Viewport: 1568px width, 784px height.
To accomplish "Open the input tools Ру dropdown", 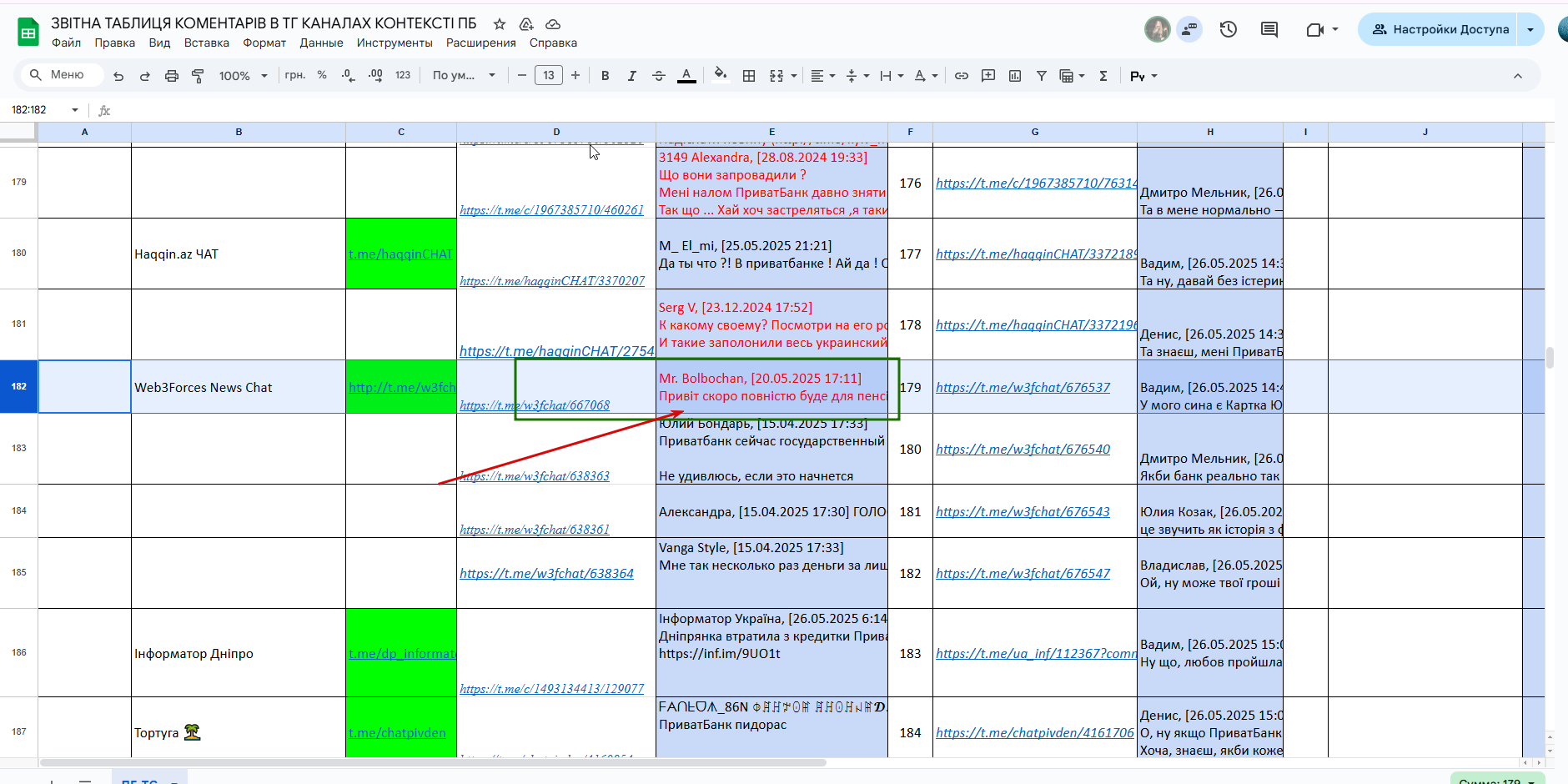I will (1143, 76).
